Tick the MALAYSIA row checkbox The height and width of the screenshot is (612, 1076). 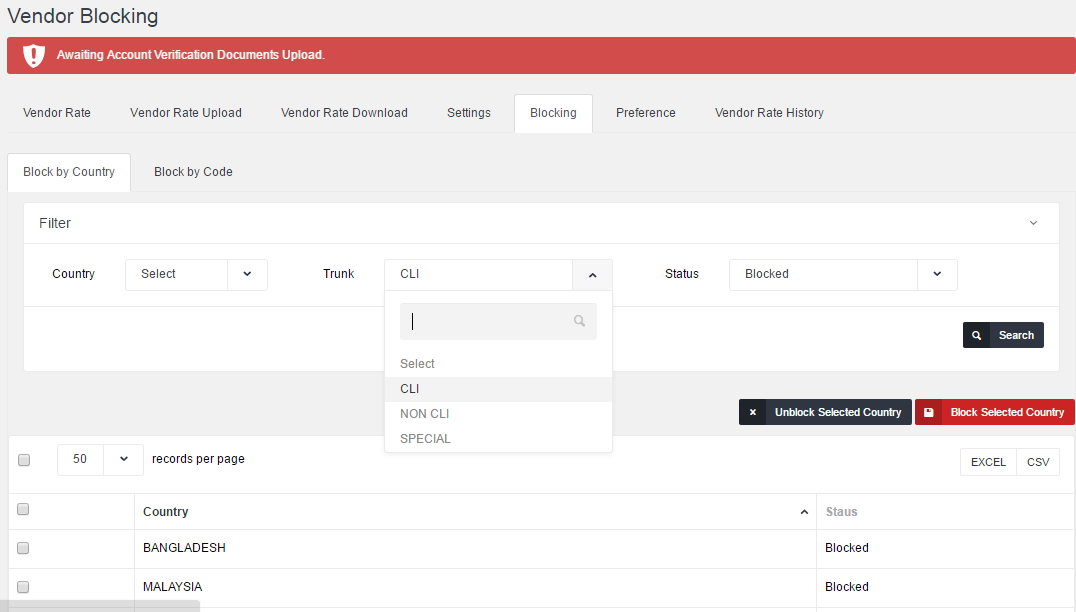[x=24, y=587]
